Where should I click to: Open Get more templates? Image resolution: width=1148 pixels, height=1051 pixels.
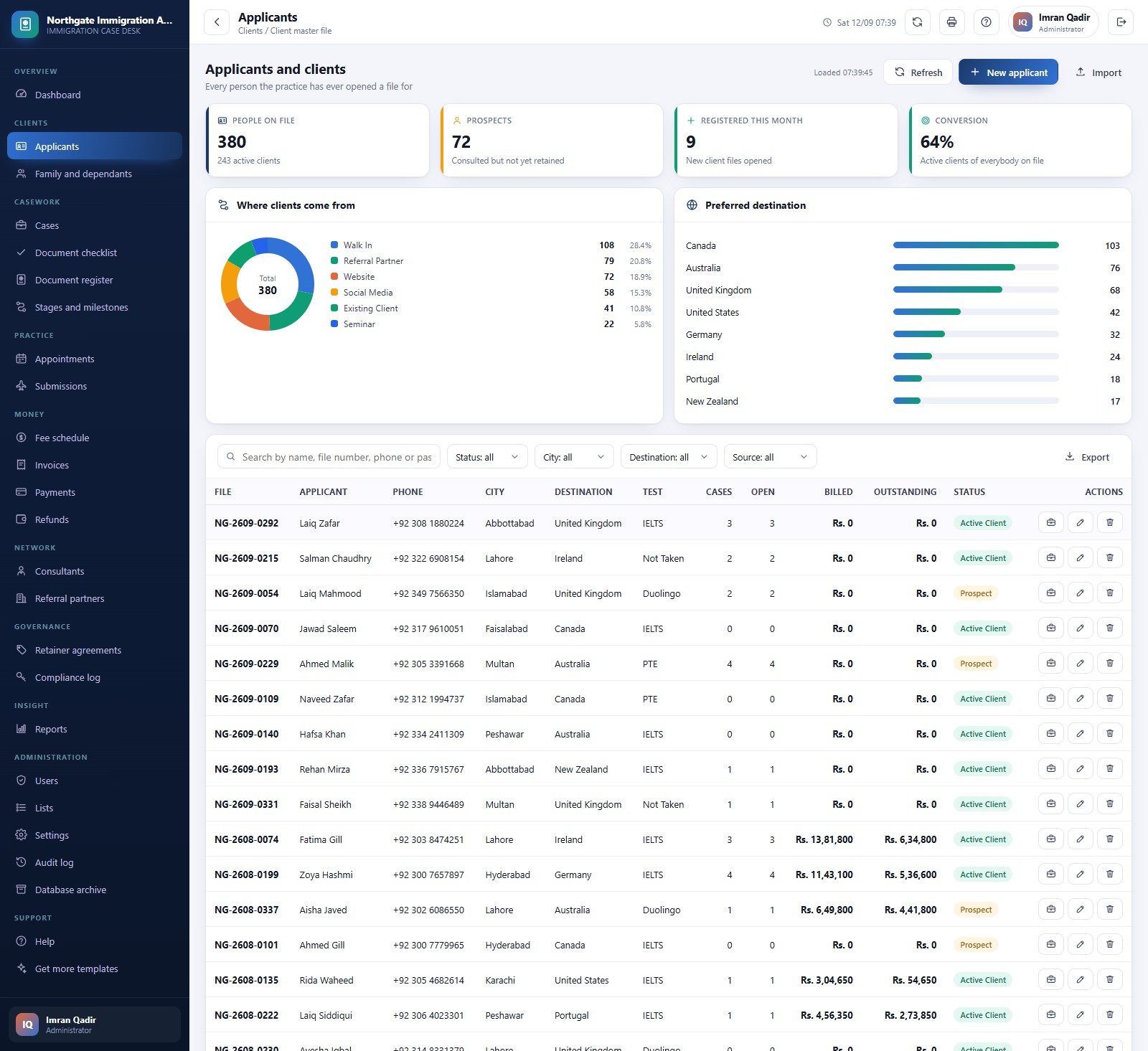point(95,968)
